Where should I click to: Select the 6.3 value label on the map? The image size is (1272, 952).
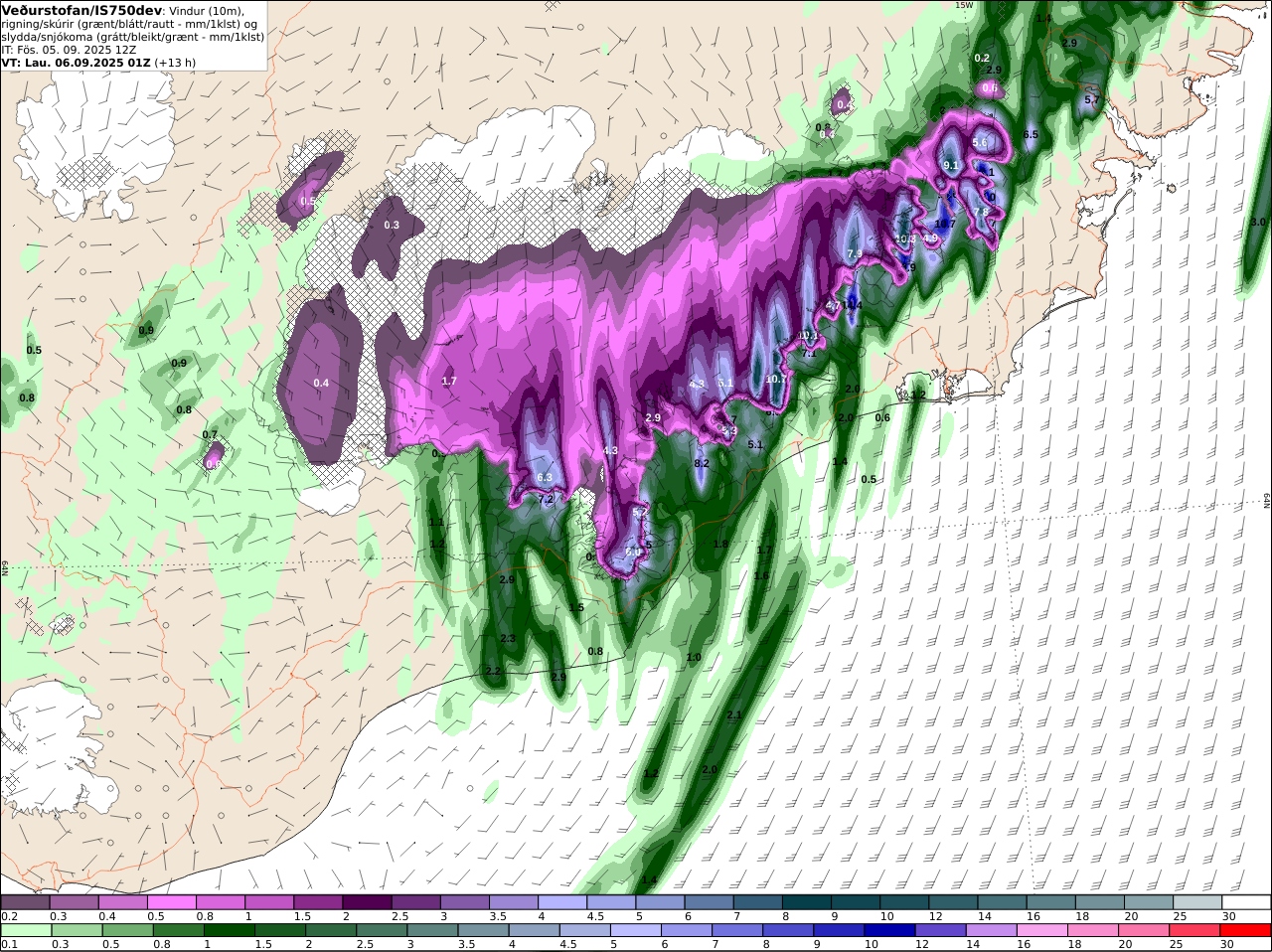coord(545,478)
